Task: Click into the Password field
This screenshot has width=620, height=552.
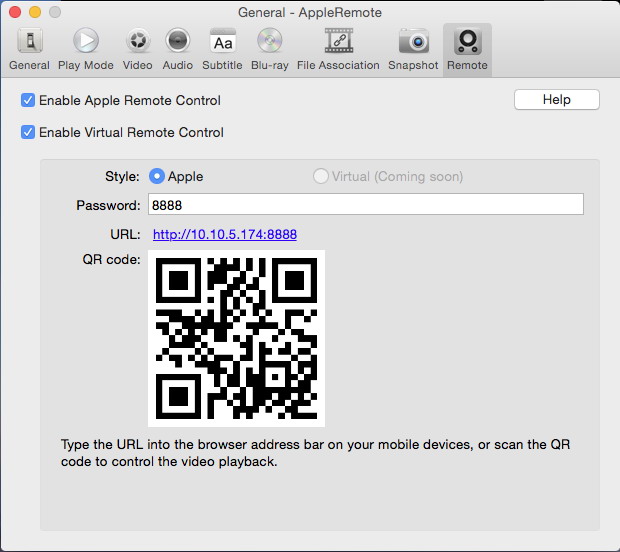Action: (365, 205)
